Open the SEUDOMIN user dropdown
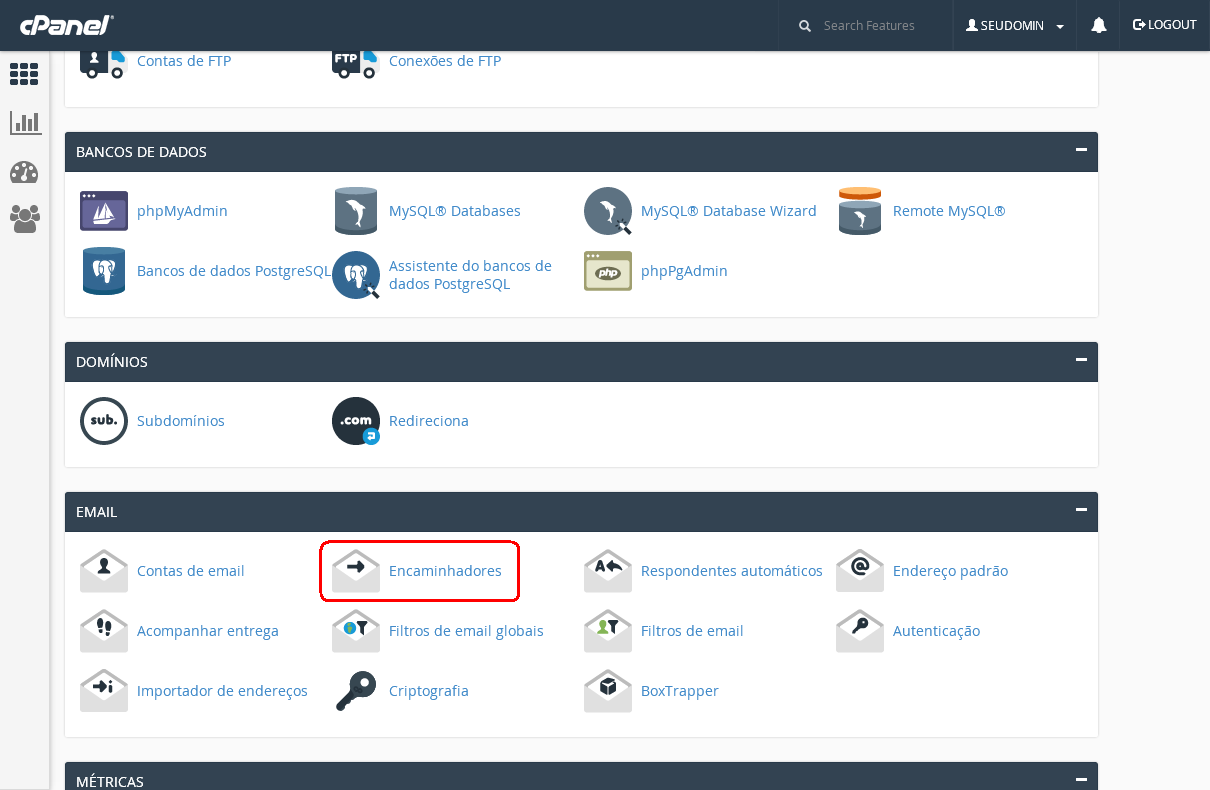Screen dimensions: 1210x790 click(1015, 26)
